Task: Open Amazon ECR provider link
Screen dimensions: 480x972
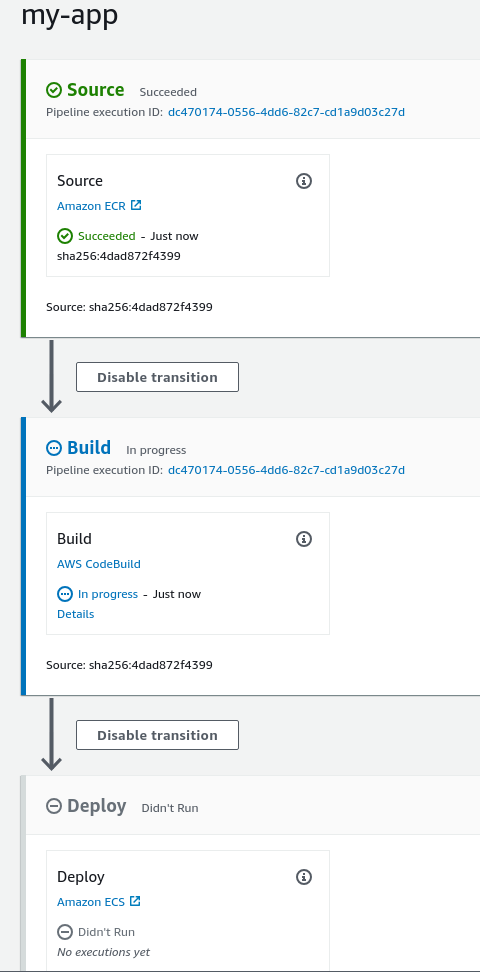Action: [91, 206]
